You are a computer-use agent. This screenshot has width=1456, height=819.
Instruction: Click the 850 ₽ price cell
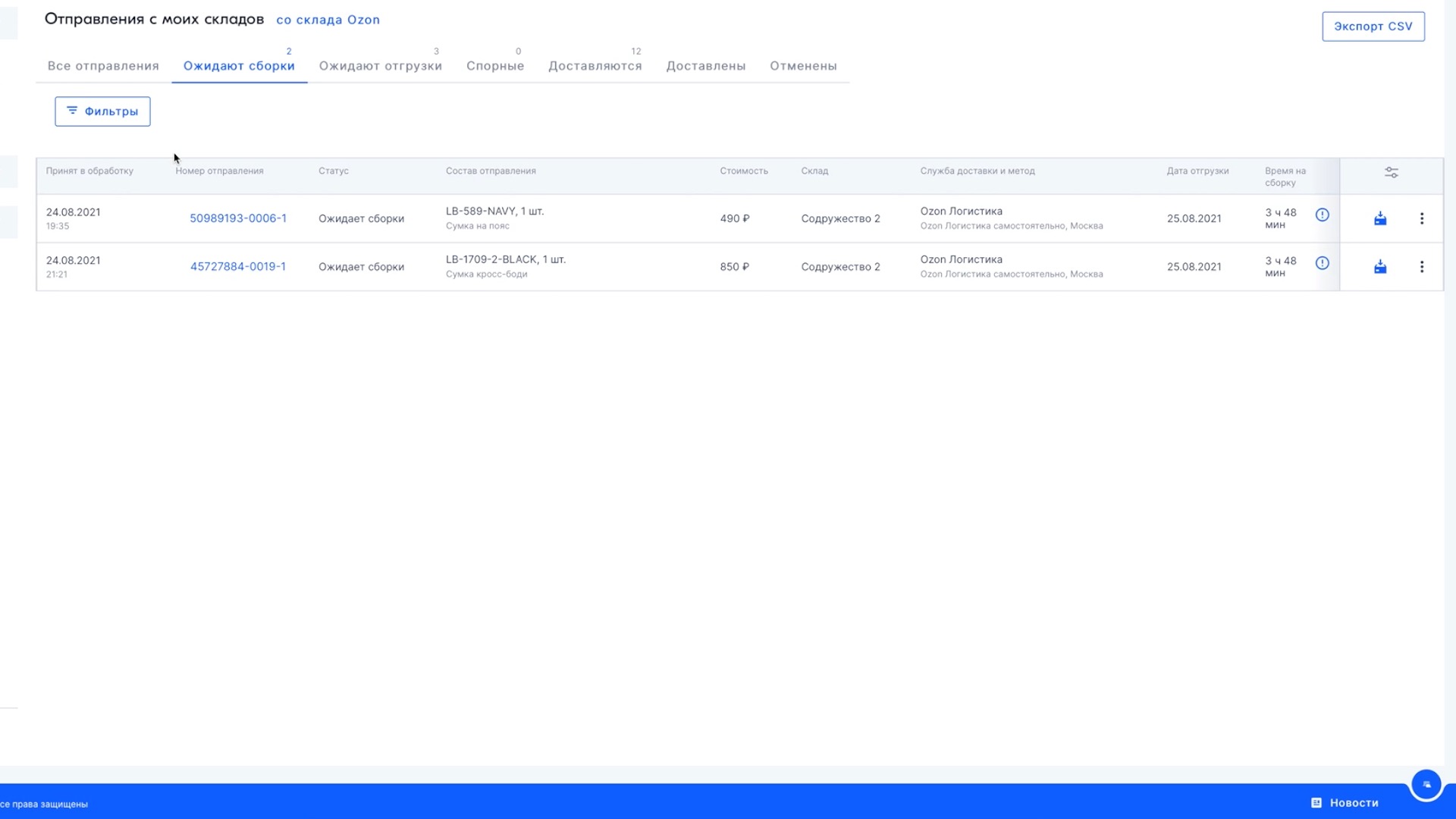[735, 266]
